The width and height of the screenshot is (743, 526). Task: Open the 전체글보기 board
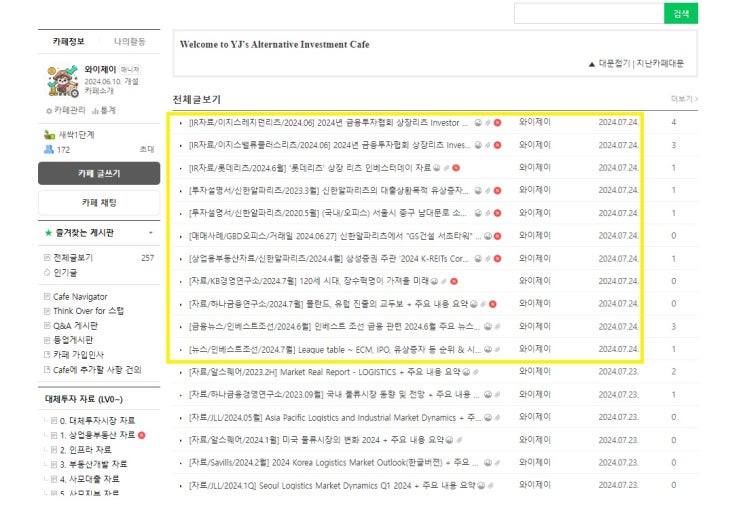(73, 258)
